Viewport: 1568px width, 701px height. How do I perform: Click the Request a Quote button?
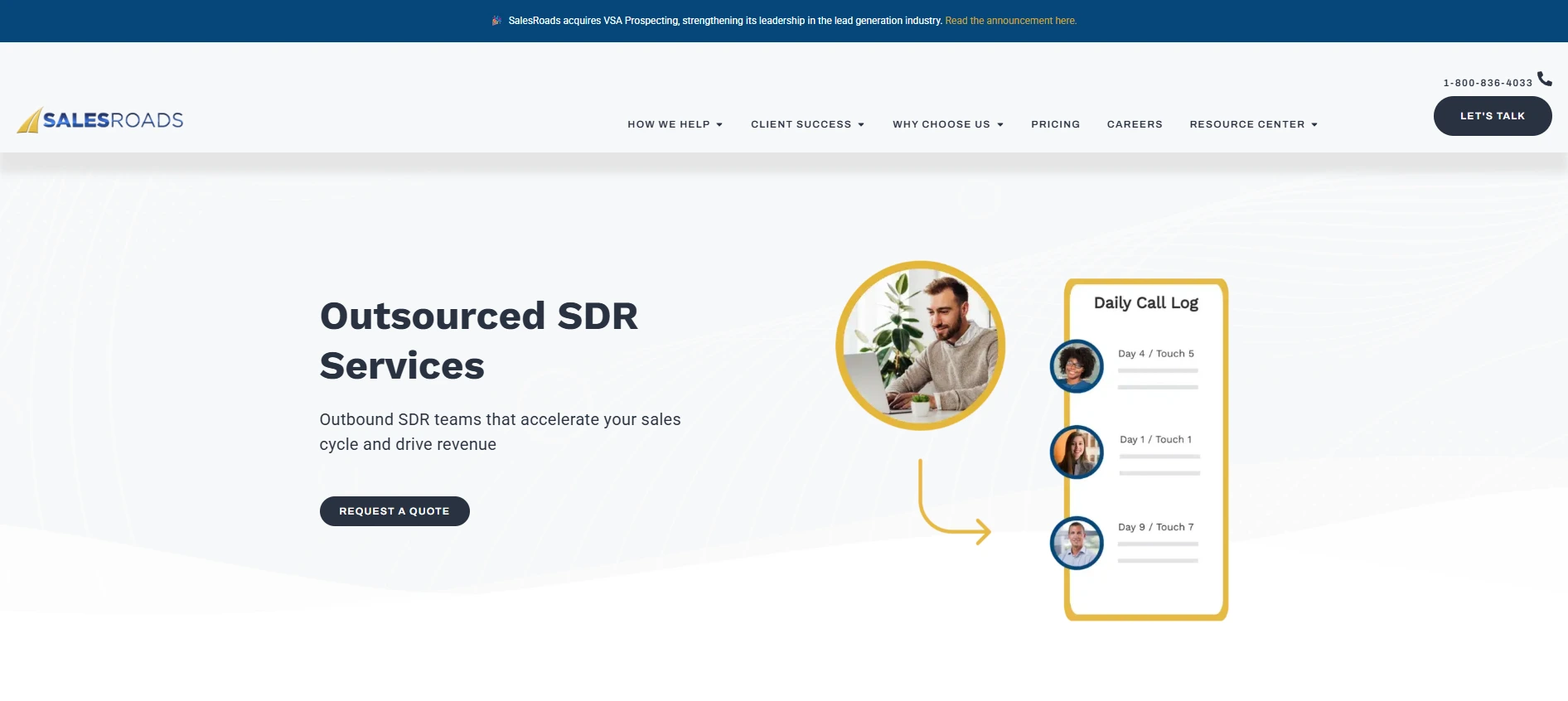pos(394,511)
